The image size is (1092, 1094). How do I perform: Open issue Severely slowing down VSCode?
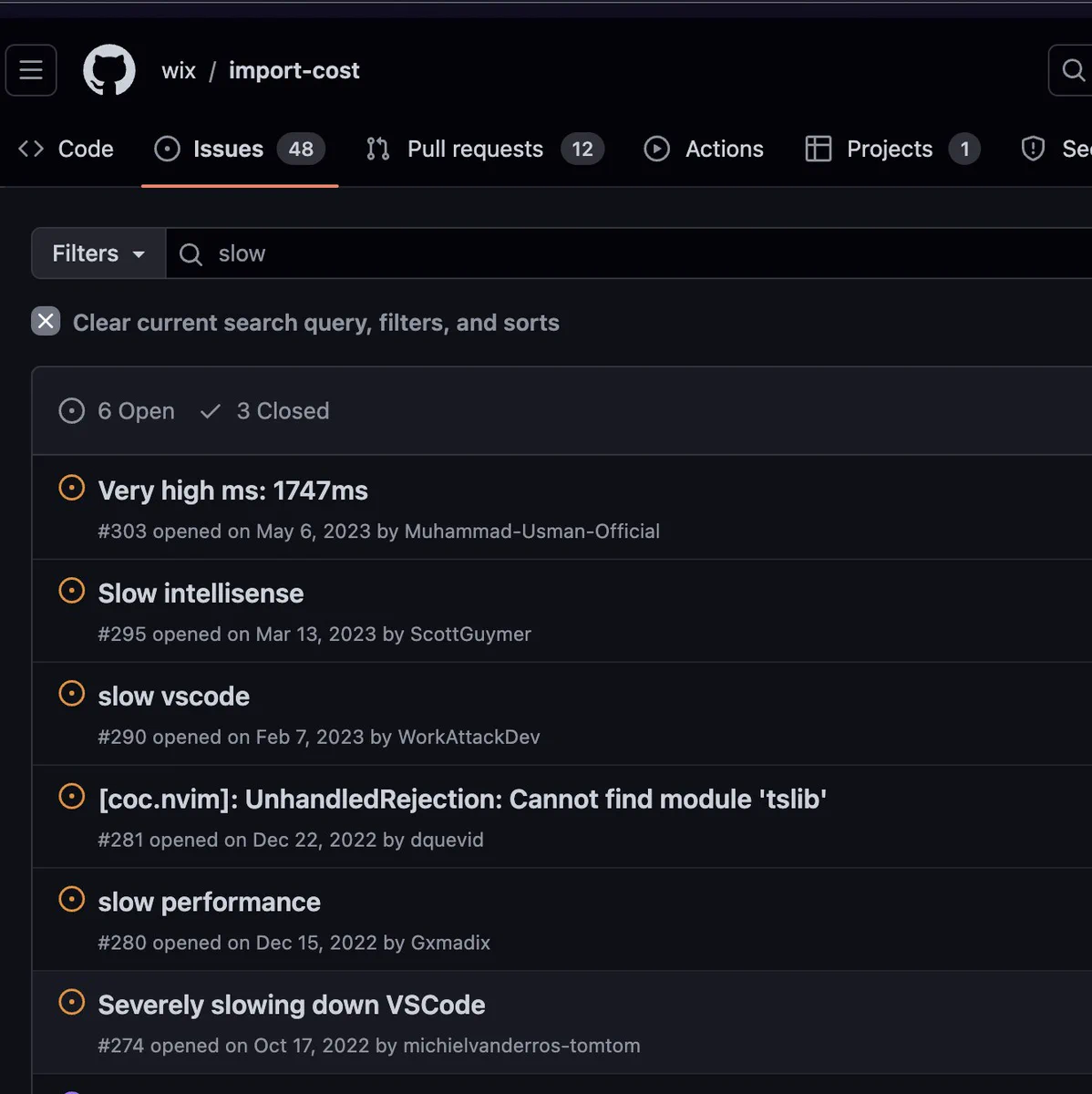tap(291, 1005)
